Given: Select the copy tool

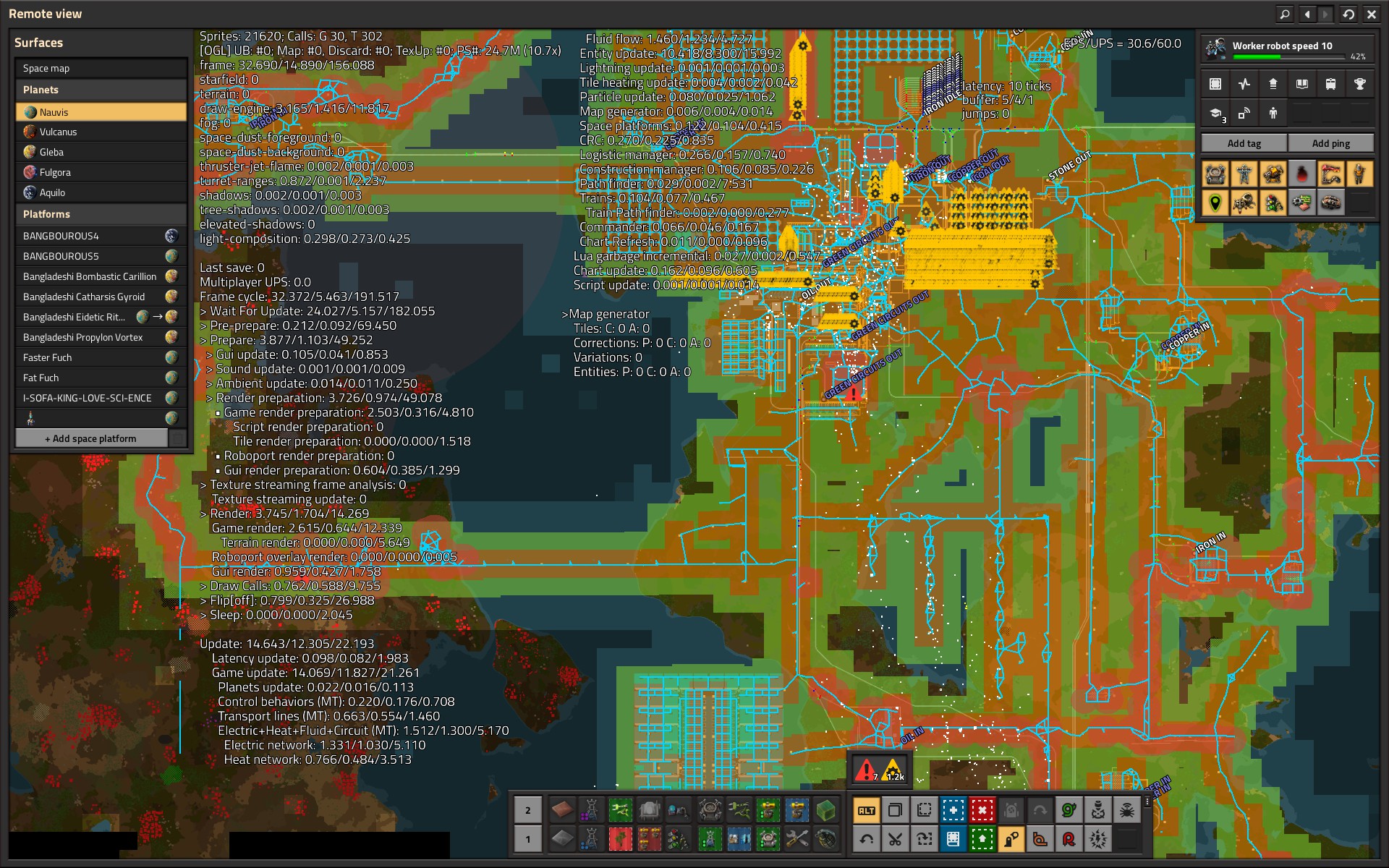Looking at the screenshot, I should point(896,811).
